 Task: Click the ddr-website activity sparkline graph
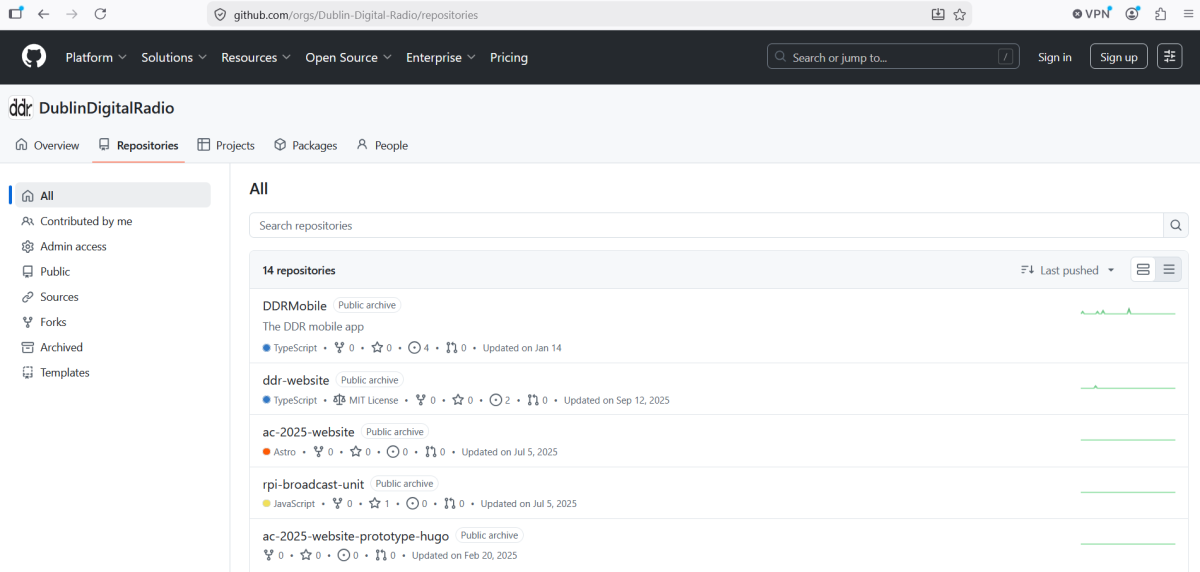click(1128, 385)
